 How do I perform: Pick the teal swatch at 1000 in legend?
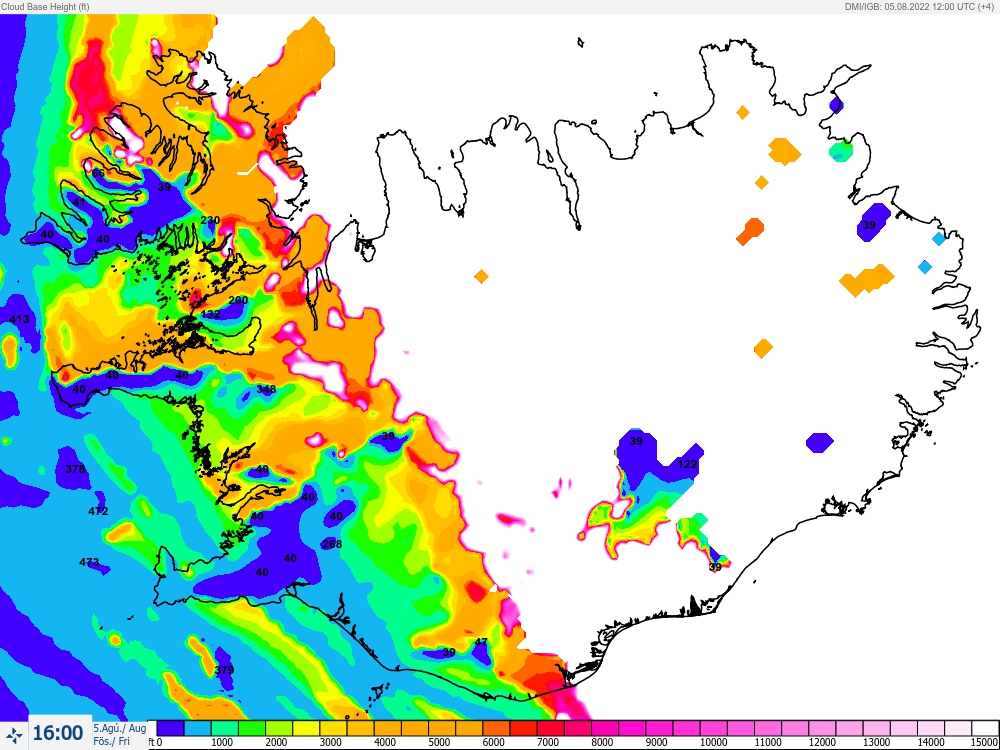click(224, 728)
